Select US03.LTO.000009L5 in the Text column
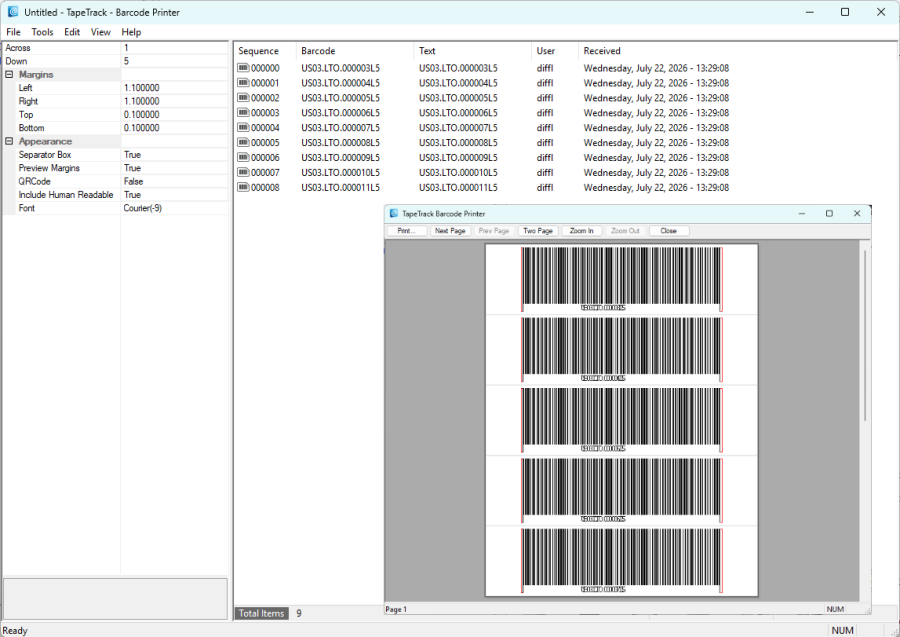Image resolution: width=900 pixels, height=637 pixels. [x=458, y=157]
